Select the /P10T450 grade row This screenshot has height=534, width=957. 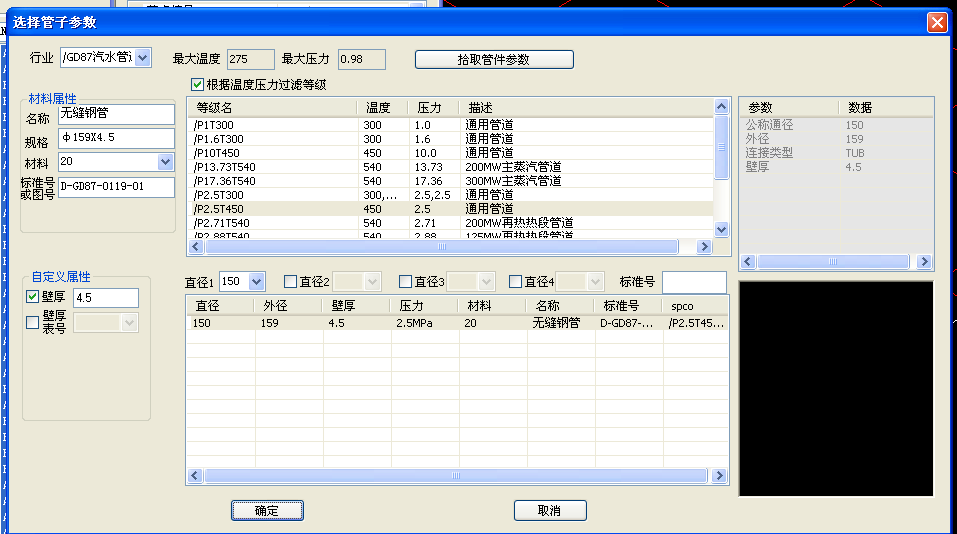click(216, 153)
